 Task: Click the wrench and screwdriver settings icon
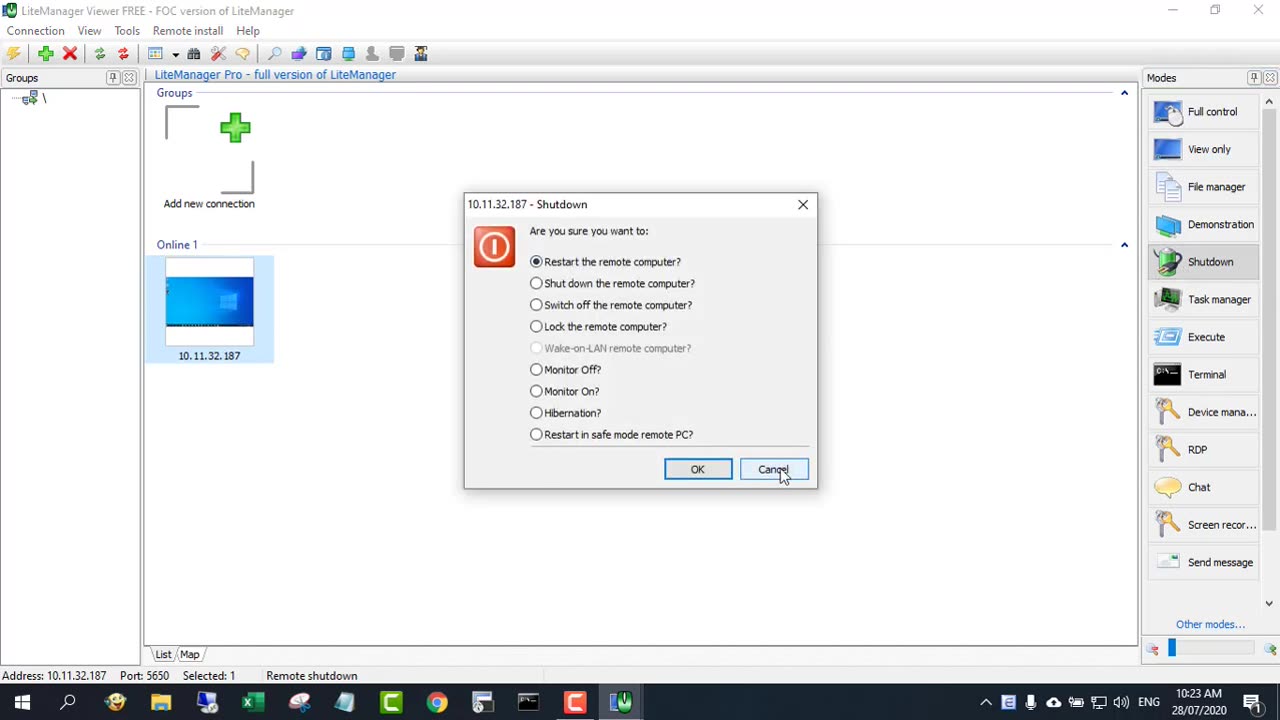[218, 54]
